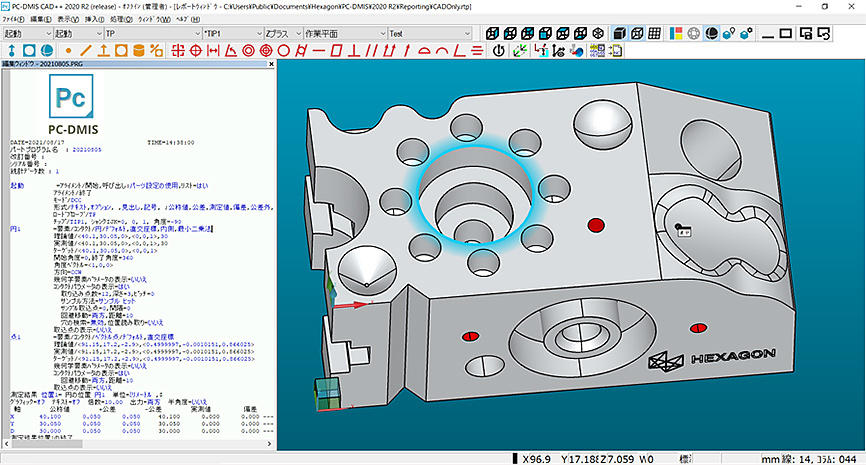Open the *TIP1 tip dropdown
The image size is (866, 465).
coord(259,34)
